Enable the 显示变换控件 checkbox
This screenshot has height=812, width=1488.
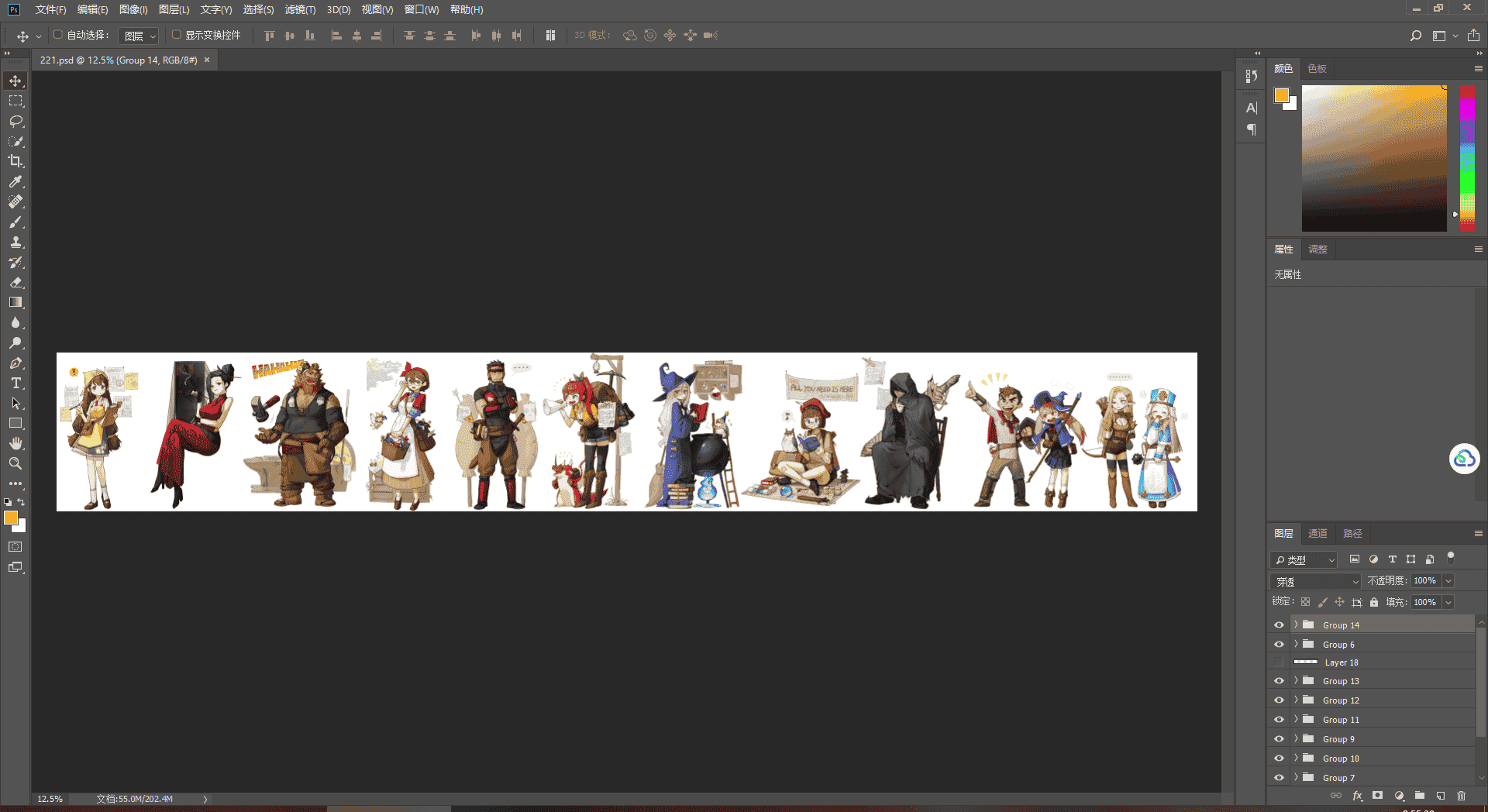[177, 35]
